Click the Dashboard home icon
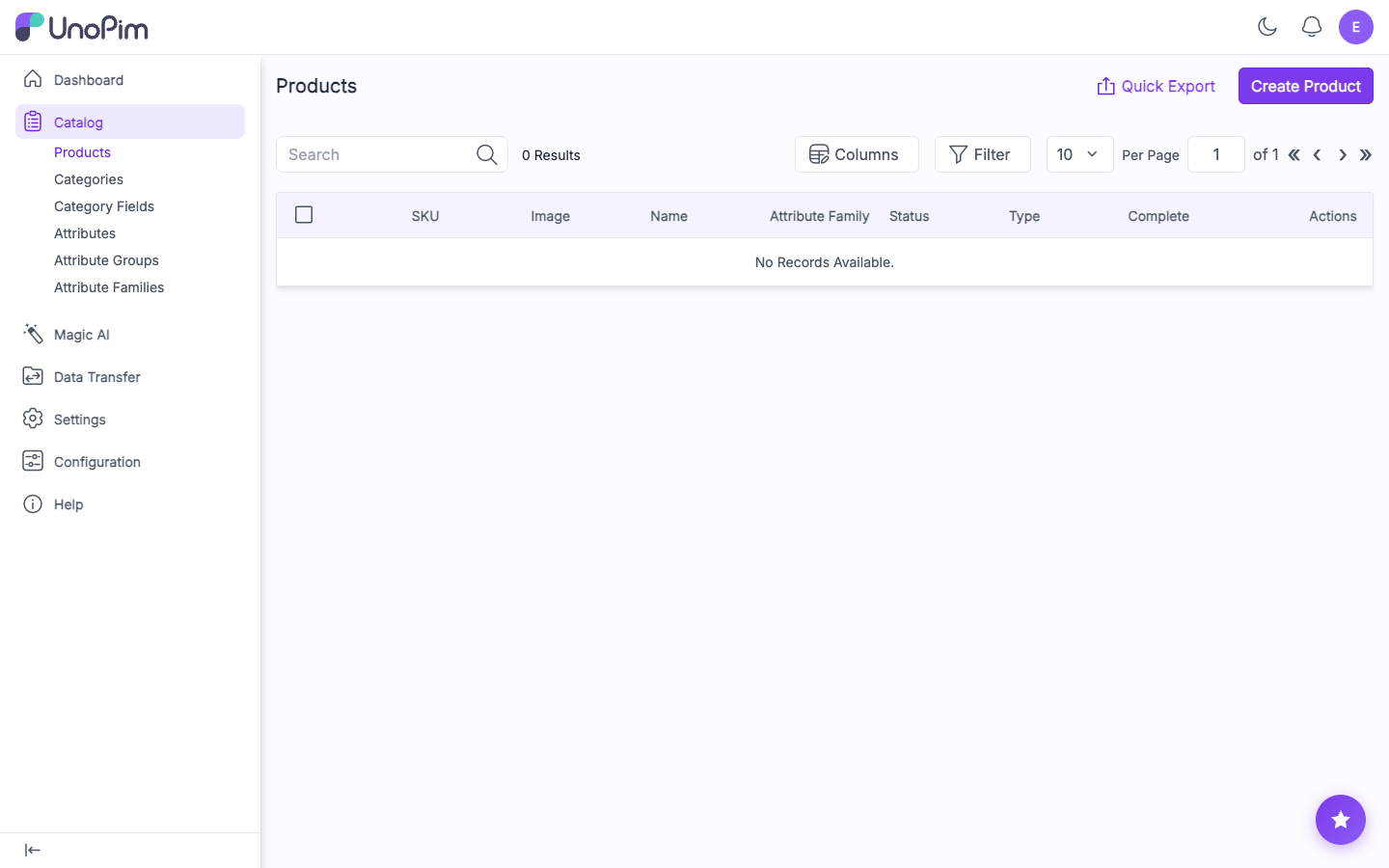Viewport: 1389px width, 868px height. [x=33, y=79]
